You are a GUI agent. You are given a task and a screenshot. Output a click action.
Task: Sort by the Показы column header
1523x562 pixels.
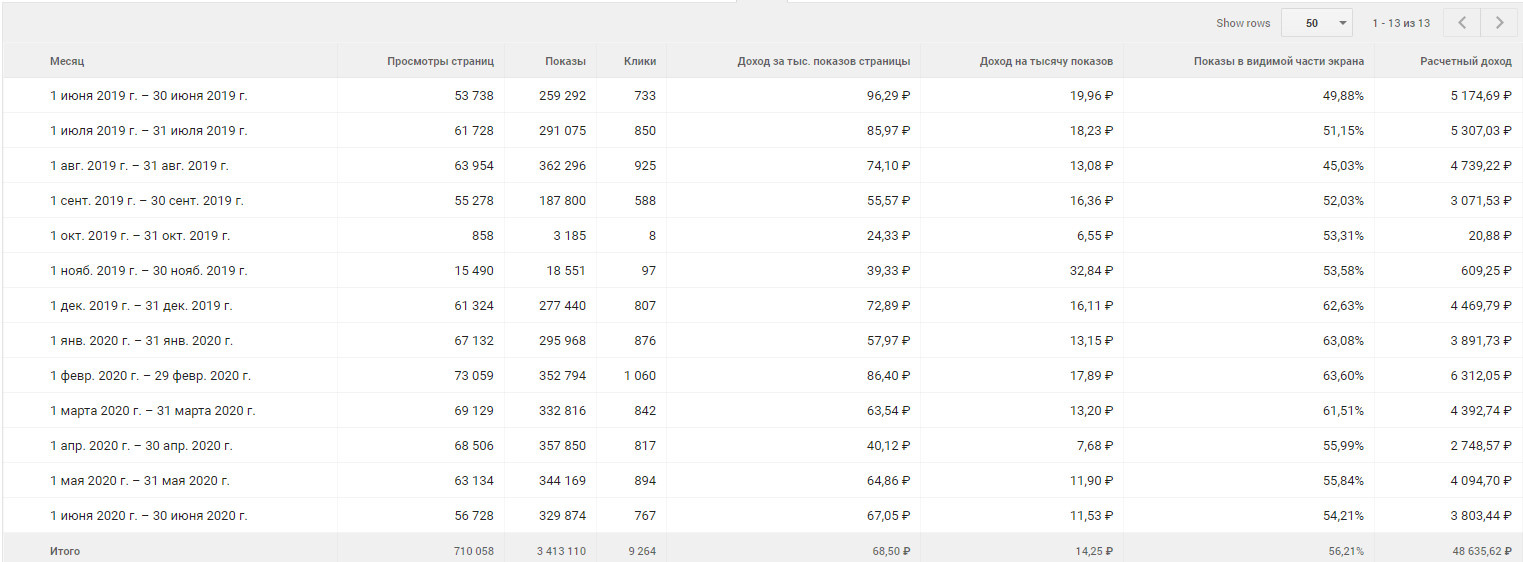[565, 61]
